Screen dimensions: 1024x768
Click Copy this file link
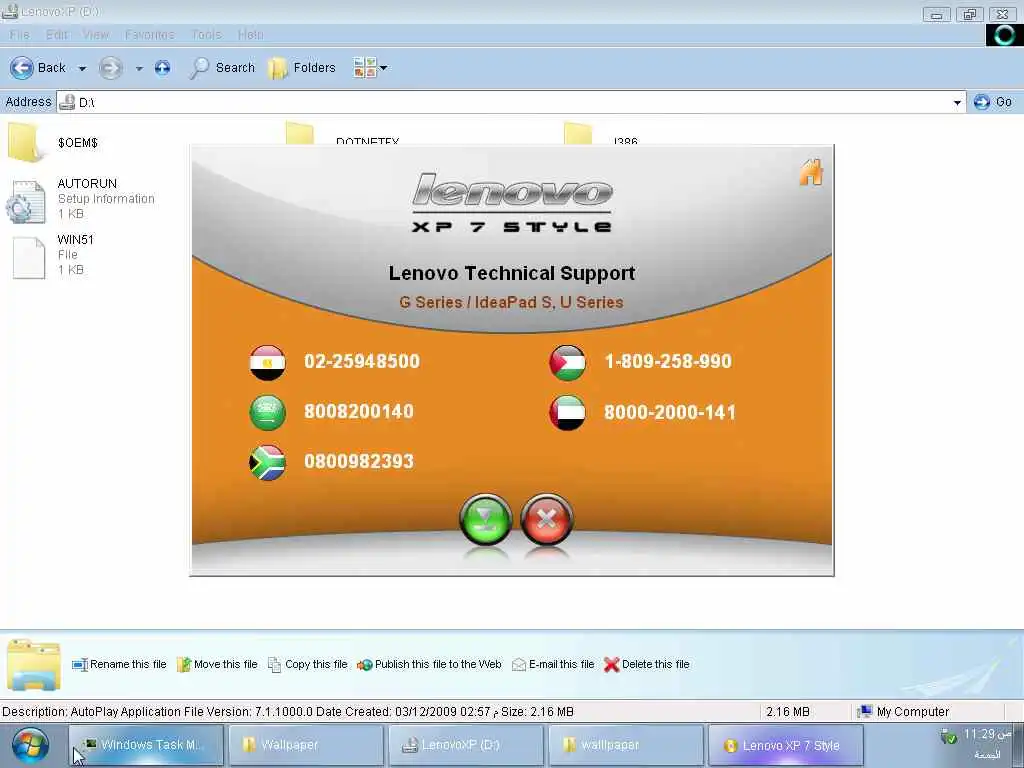(x=308, y=665)
